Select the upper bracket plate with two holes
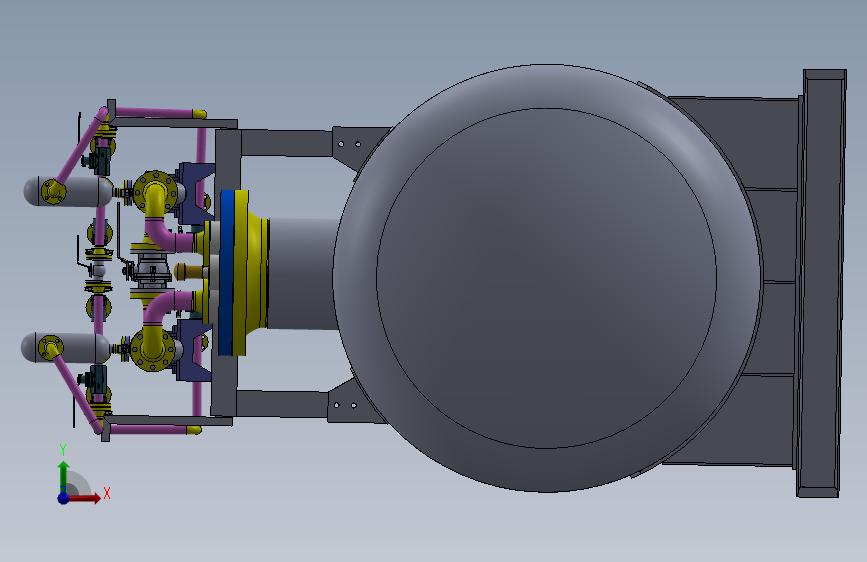The height and width of the screenshot is (562, 867). (x=358, y=144)
